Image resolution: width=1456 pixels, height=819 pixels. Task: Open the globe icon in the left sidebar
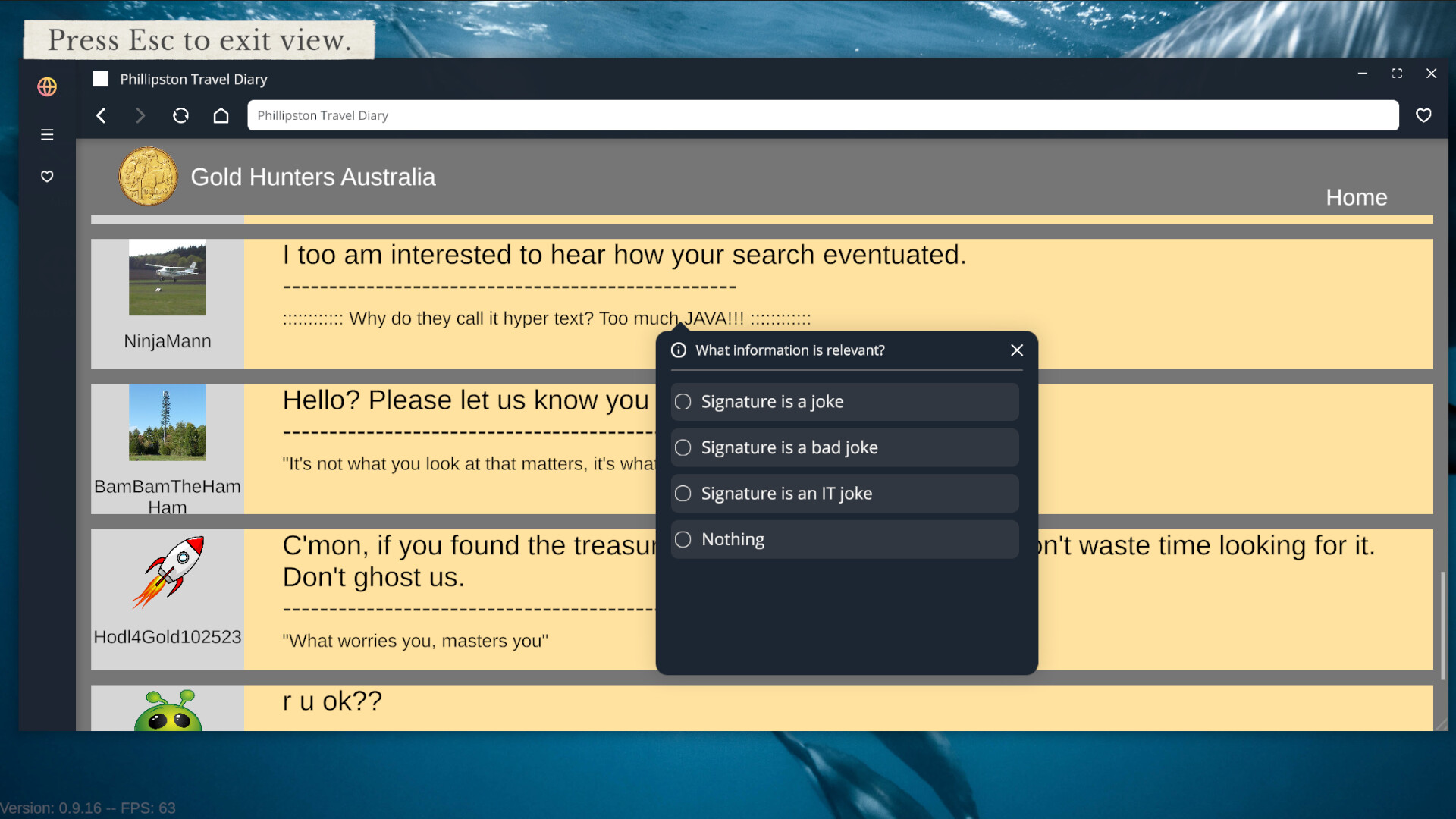tap(46, 86)
